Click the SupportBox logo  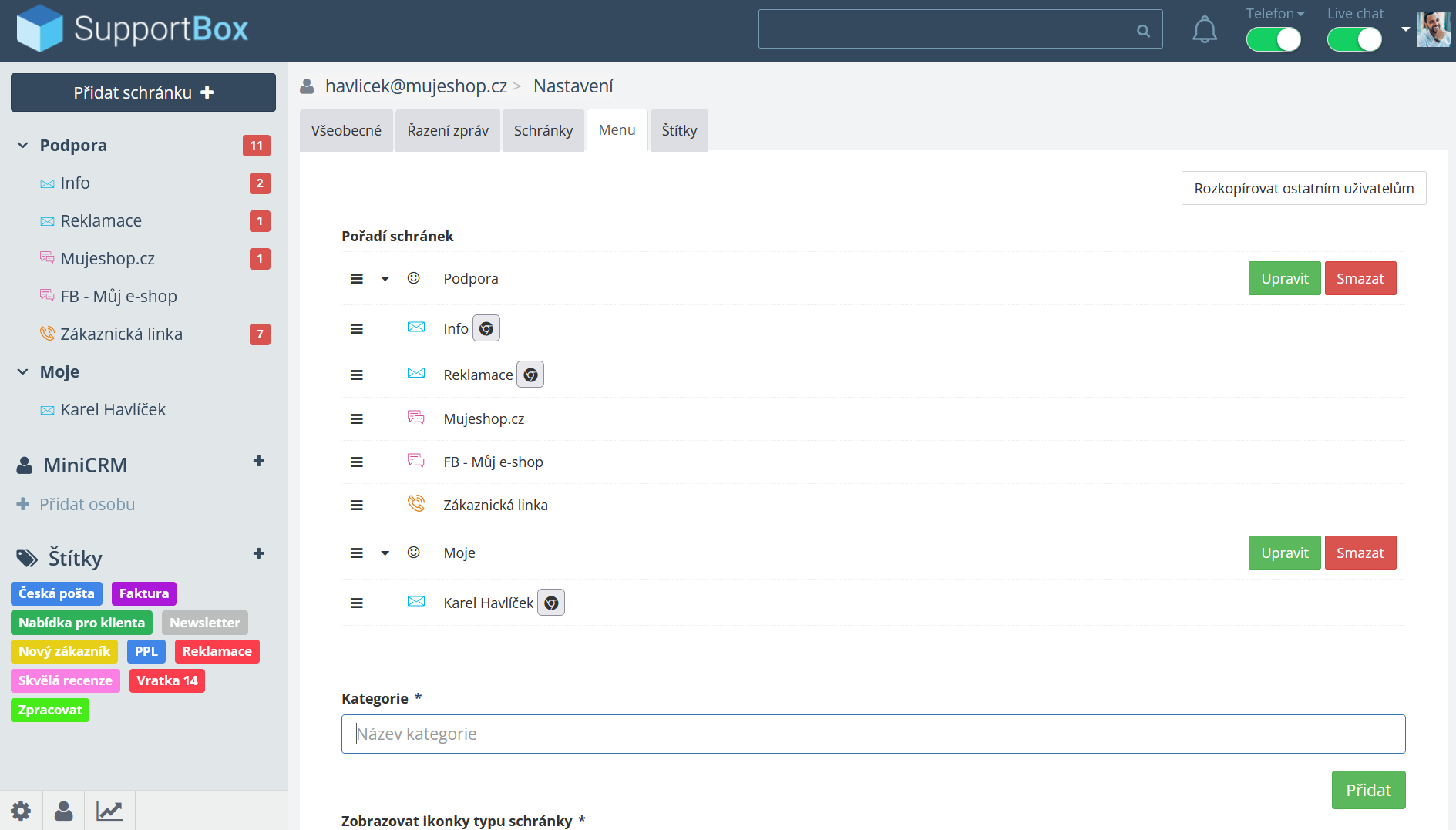133,29
